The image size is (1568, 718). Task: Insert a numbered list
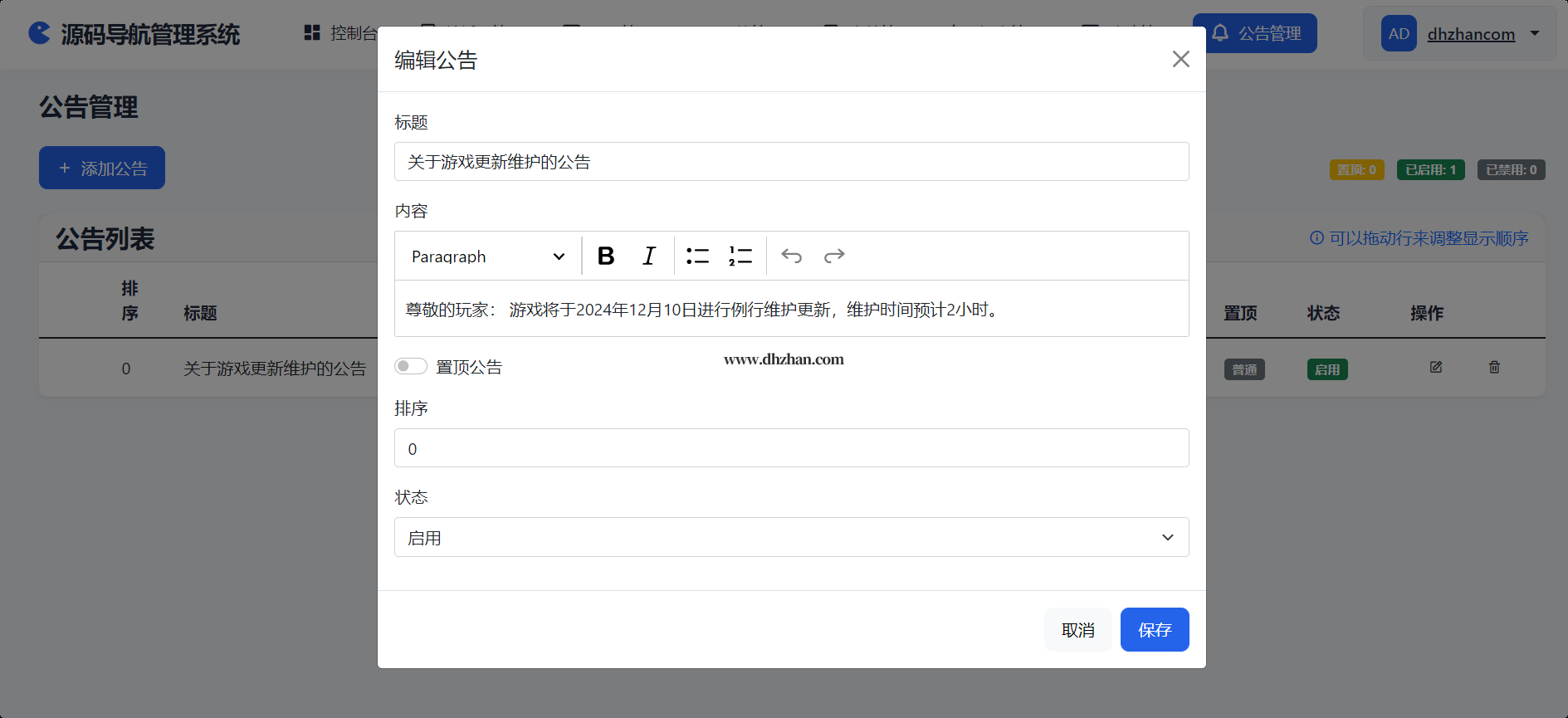(x=740, y=256)
